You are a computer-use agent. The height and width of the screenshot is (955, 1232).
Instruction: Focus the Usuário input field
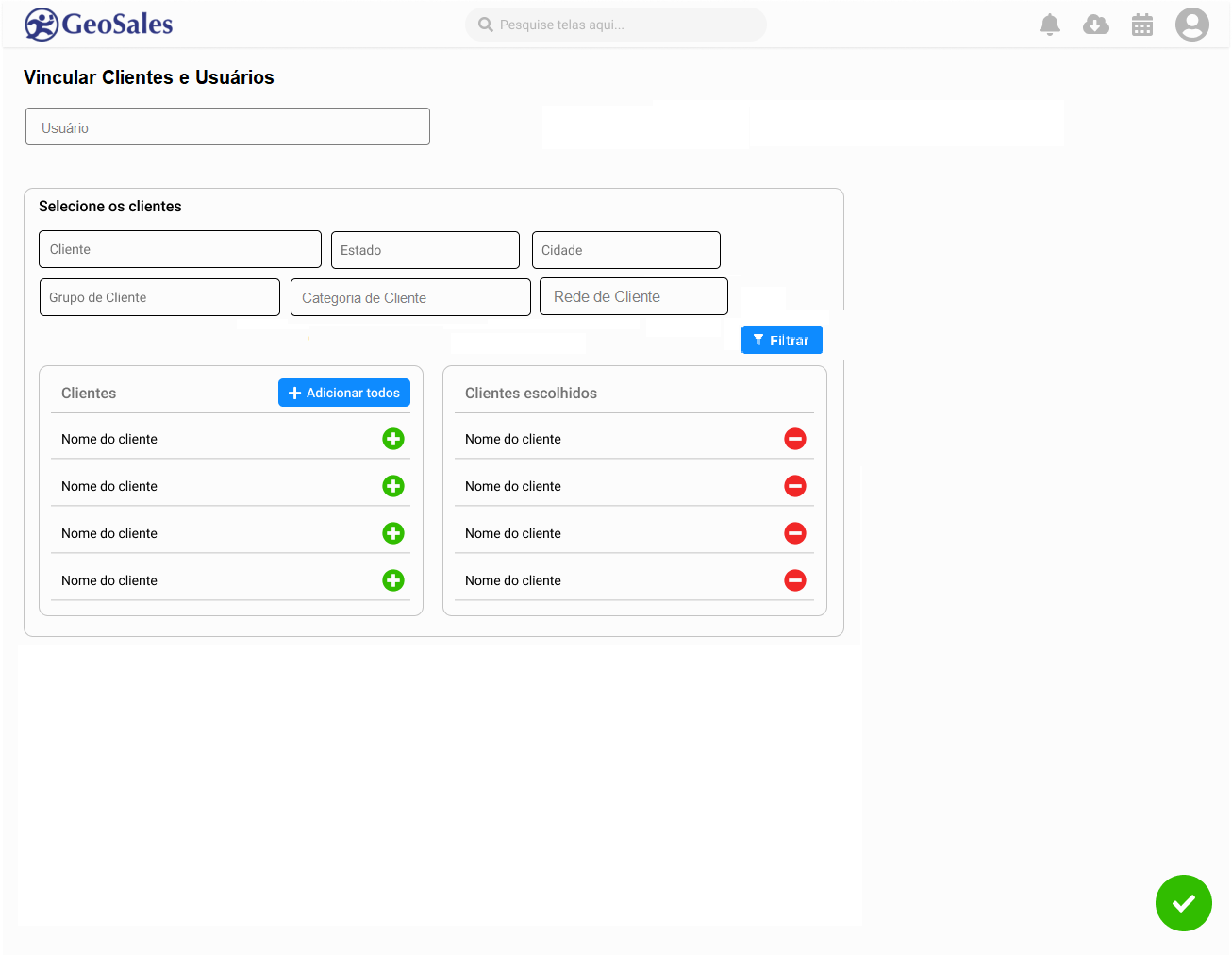227,126
